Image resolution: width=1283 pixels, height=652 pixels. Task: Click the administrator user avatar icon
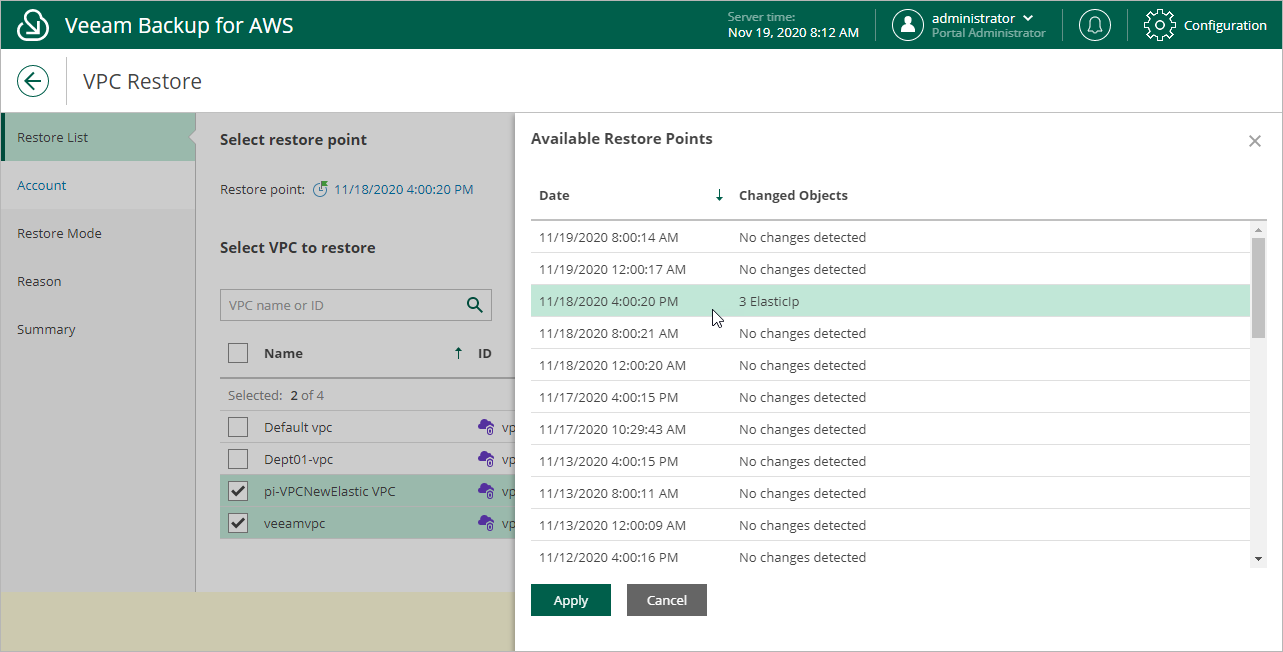(907, 25)
